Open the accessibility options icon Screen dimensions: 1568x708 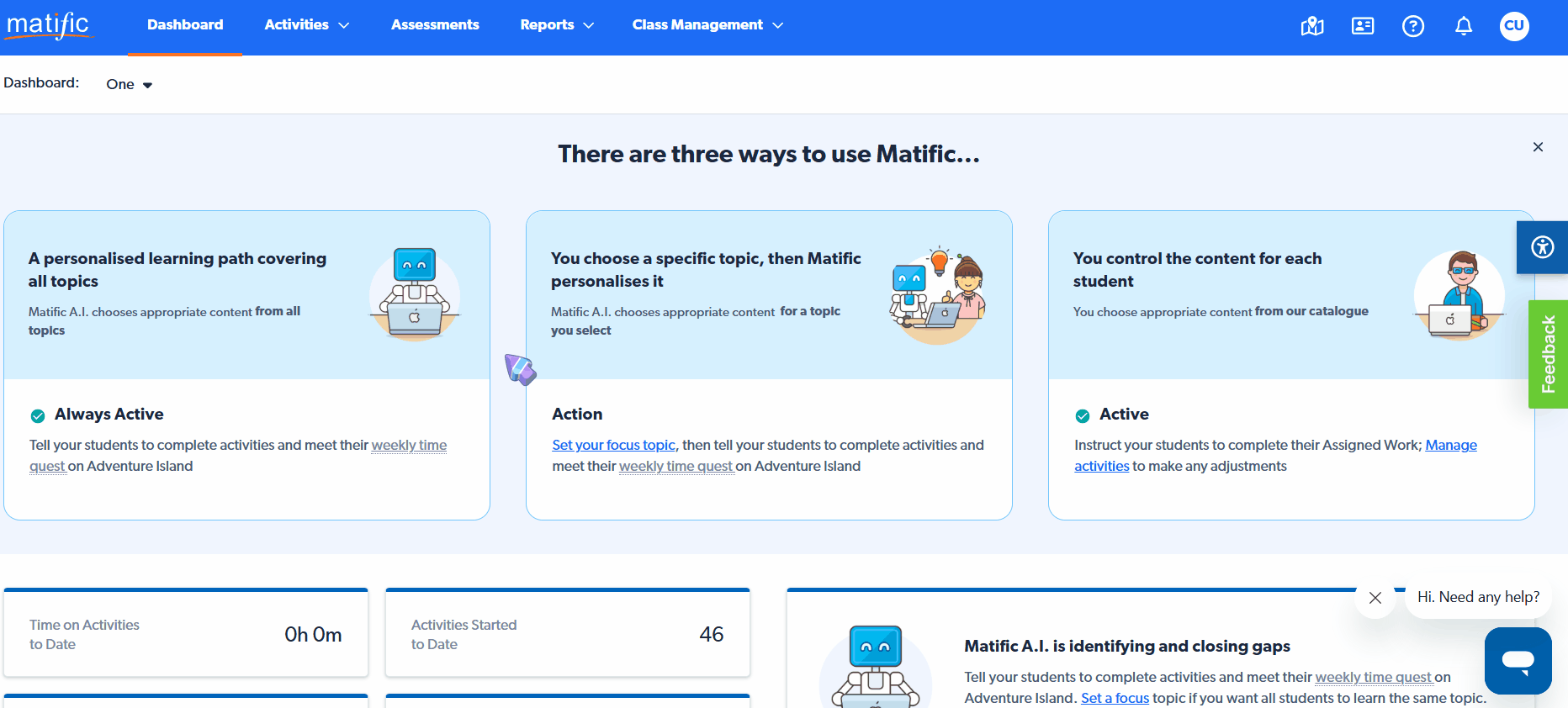pos(1542,247)
